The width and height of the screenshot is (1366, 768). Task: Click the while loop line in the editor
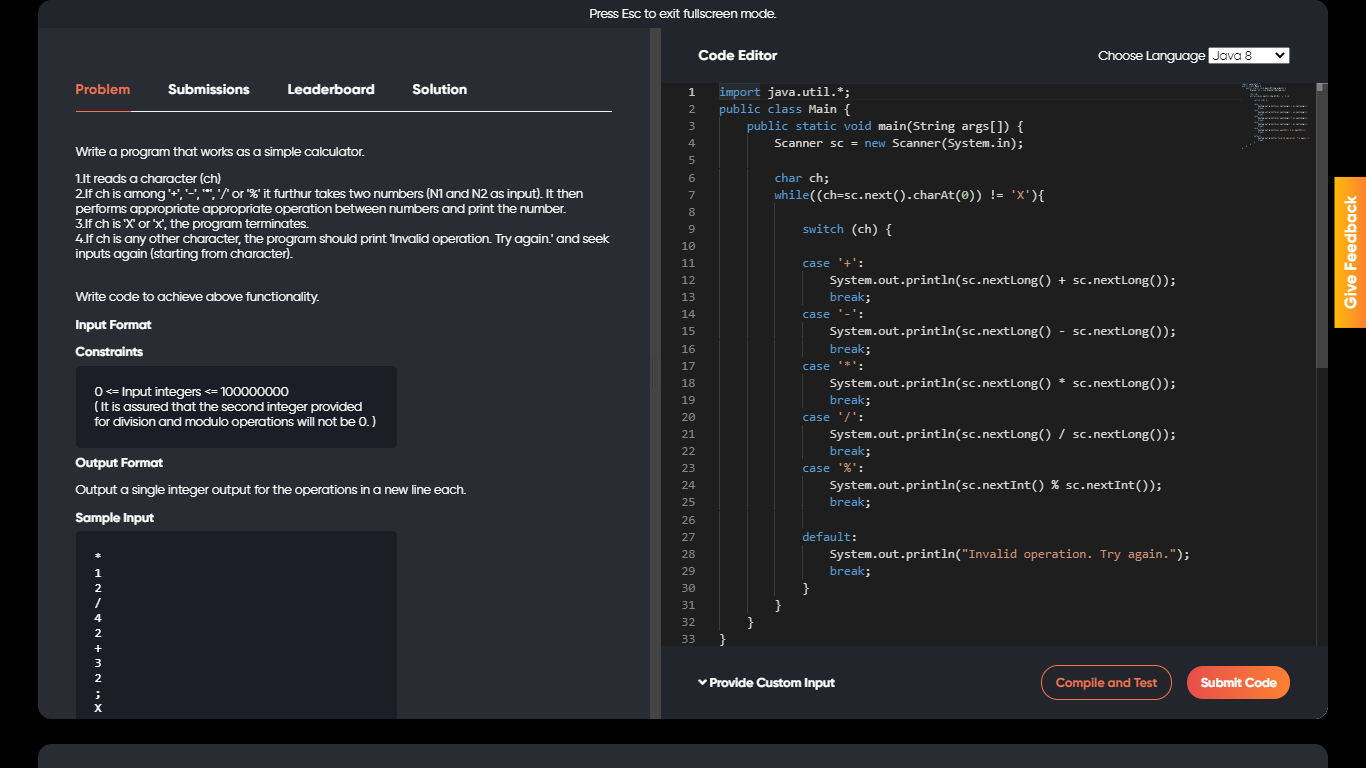point(908,195)
